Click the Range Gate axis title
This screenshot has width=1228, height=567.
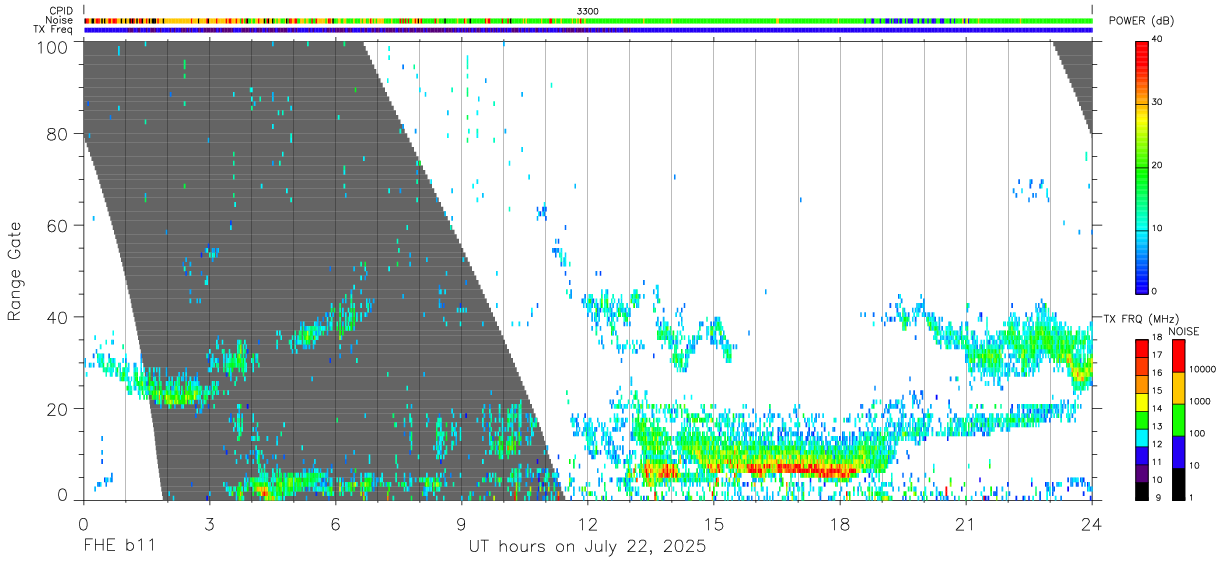pyautogui.click(x=16, y=271)
